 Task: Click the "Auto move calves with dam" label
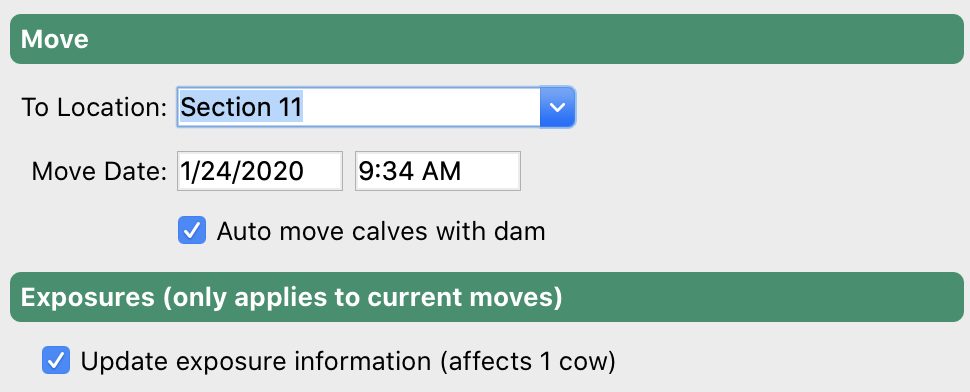[x=381, y=231]
